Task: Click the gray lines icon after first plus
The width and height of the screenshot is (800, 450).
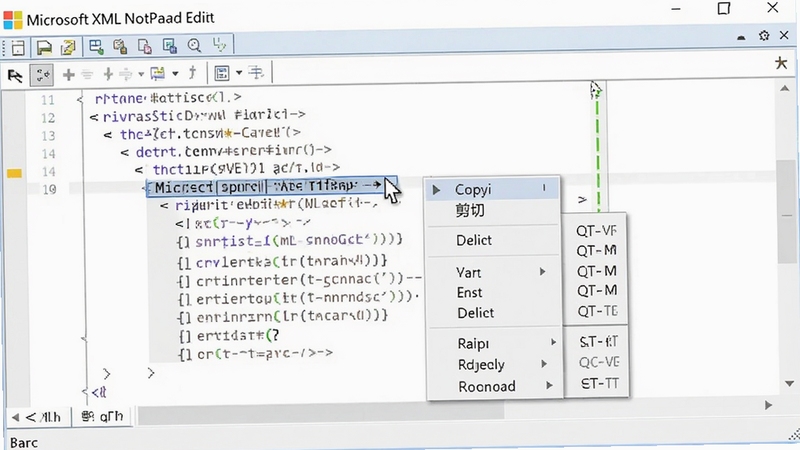Action: [87, 75]
